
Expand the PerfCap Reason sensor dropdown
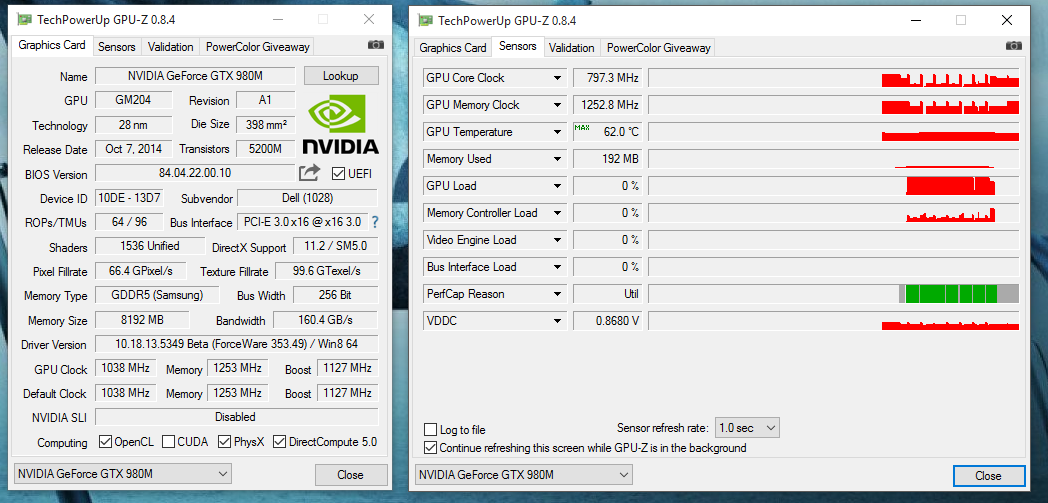557,294
